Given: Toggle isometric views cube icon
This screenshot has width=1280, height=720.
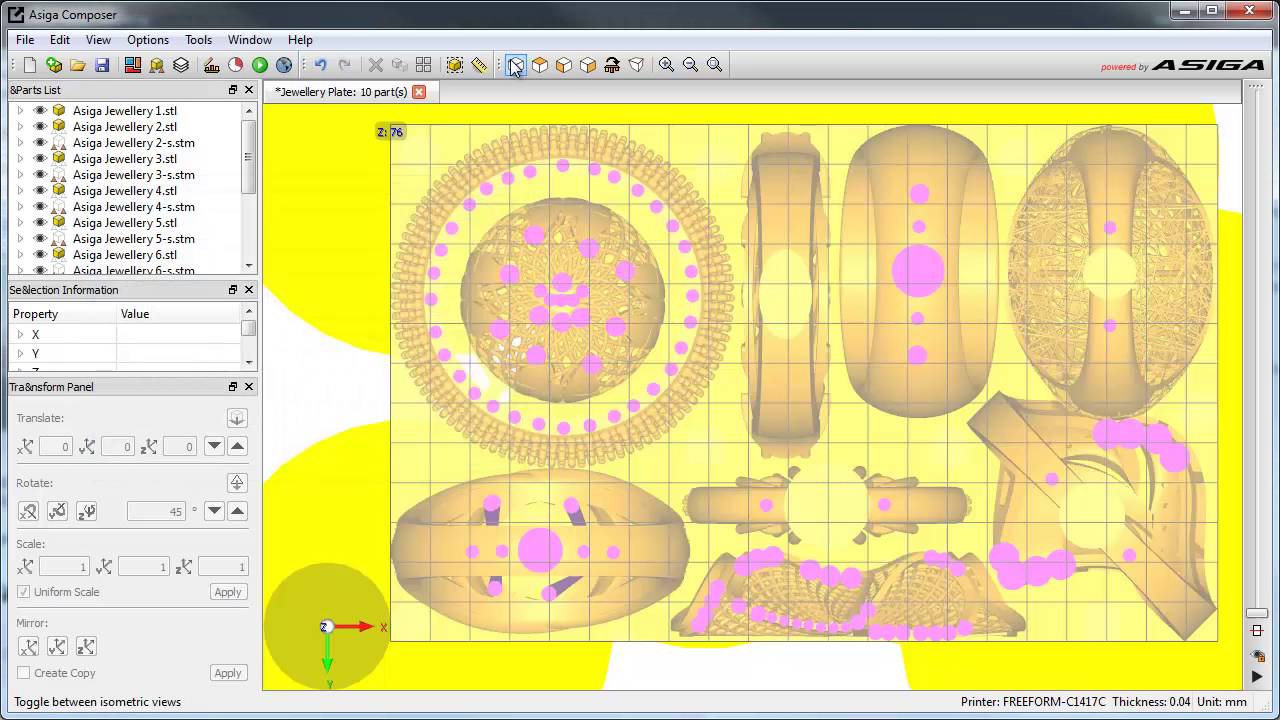Looking at the screenshot, I should tap(515, 65).
